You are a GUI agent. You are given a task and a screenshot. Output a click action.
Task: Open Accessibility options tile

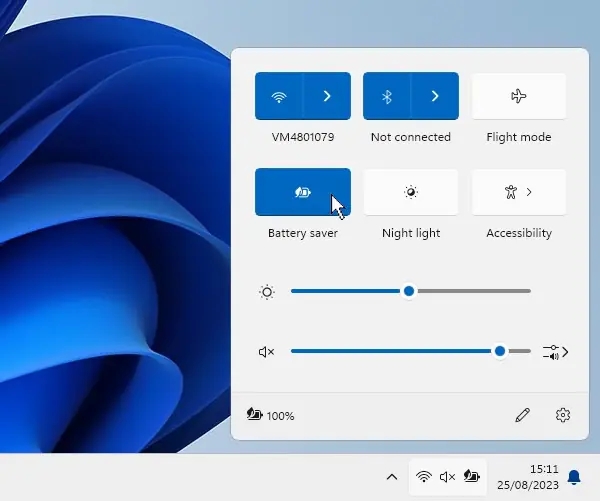pyautogui.click(x=519, y=192)
